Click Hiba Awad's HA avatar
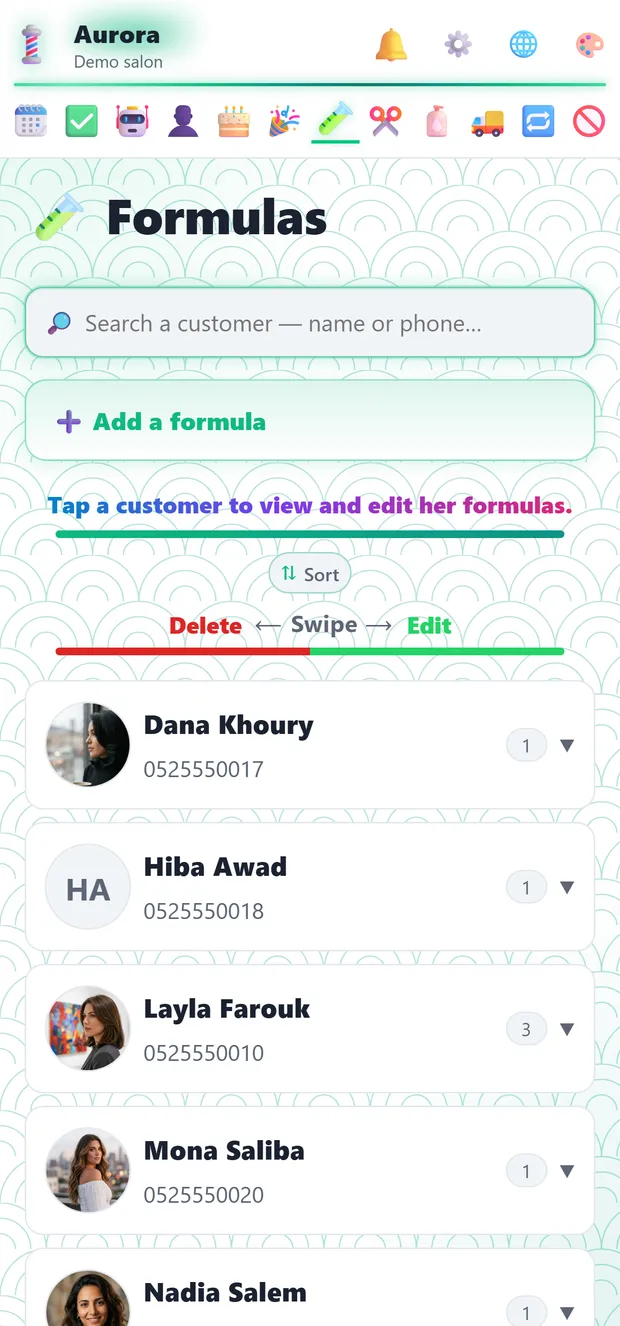Screen dimensions: 620x1326 tap(88, 888)
